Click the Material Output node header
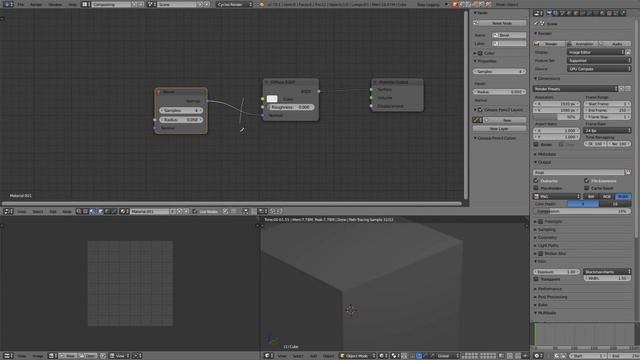This screenshot has width=640, height=360. 397,82
